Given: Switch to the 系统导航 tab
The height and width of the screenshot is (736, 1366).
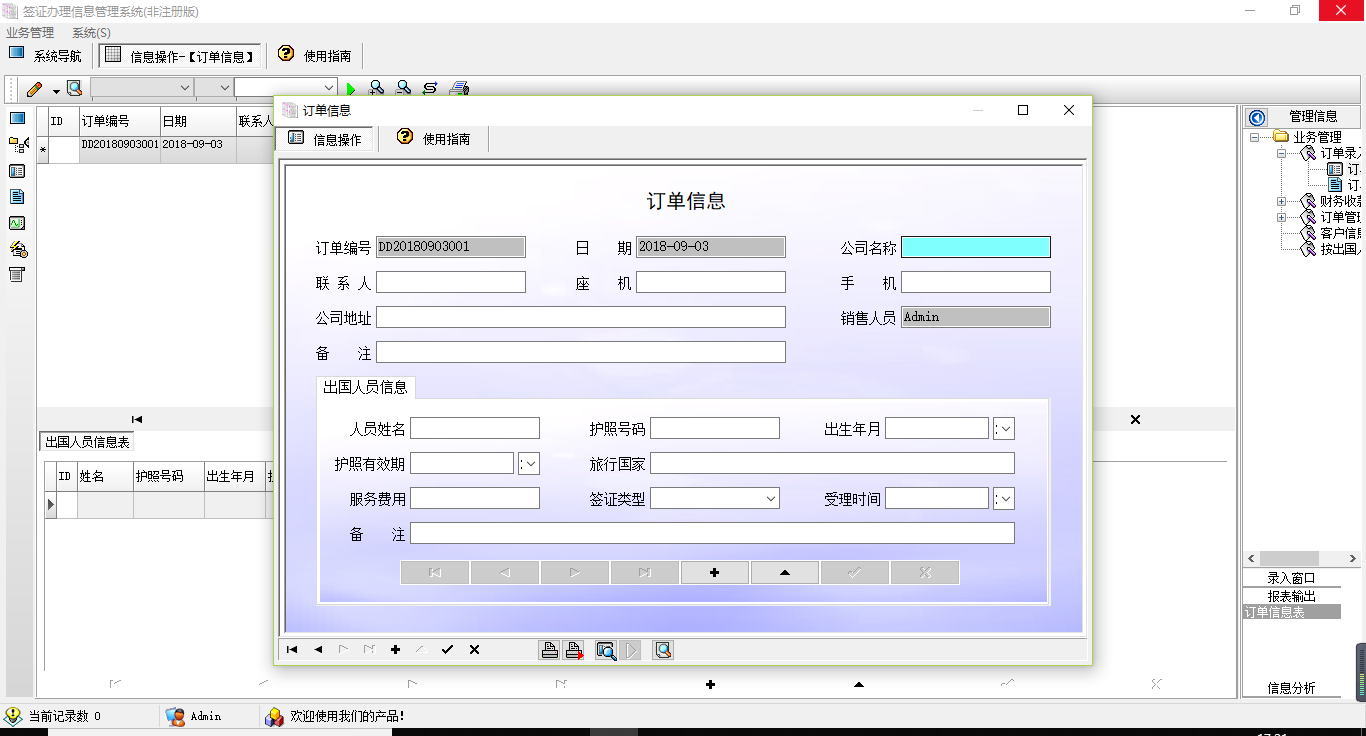Looking at the screenshot, I should coord(46,56).
